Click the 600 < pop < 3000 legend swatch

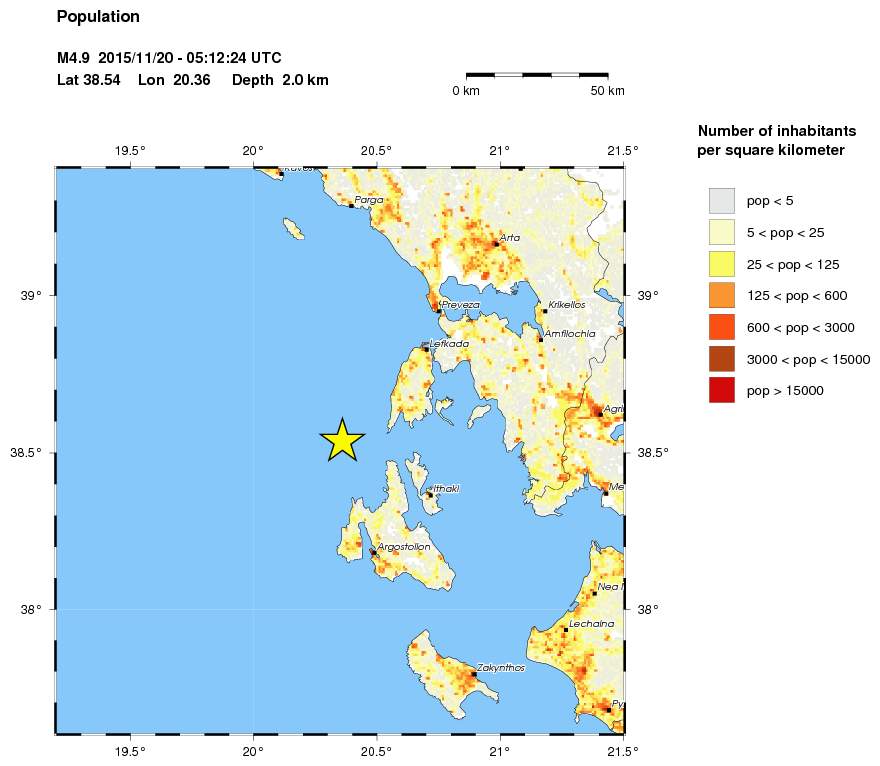tap(722, 328)
